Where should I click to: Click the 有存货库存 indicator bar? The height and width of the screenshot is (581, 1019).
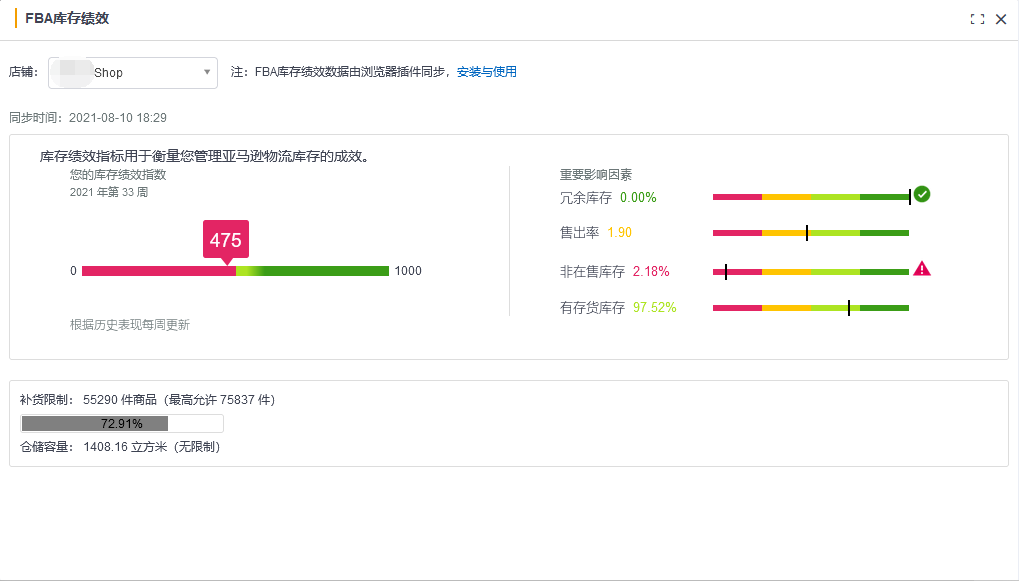click(810, 308)
